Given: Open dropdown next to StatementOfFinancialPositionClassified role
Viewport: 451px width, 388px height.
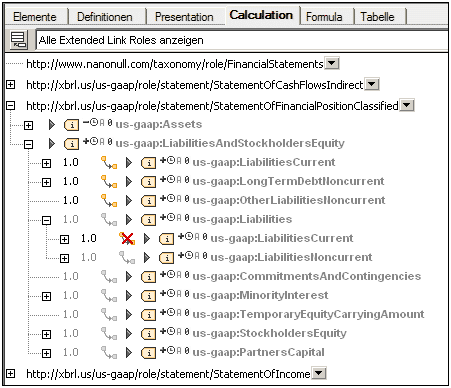Looking at the screenshot, I should [x=407, y=106].
